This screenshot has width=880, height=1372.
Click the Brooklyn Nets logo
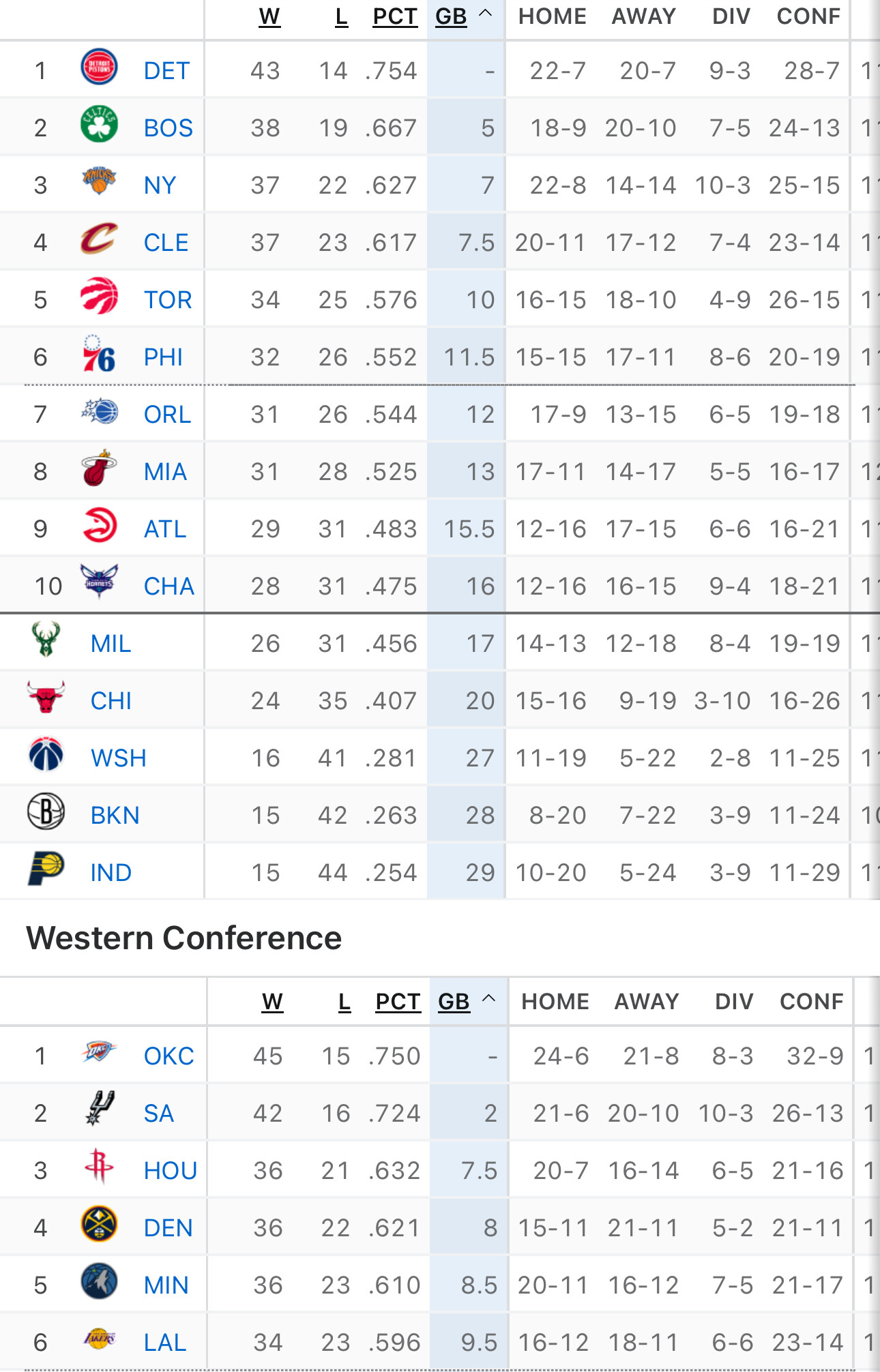tap(46, 811)
